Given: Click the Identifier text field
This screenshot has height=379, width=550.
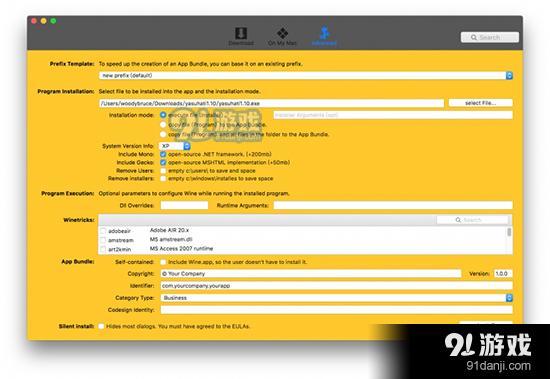Looking at the screenshot, I should pos(337,286).
